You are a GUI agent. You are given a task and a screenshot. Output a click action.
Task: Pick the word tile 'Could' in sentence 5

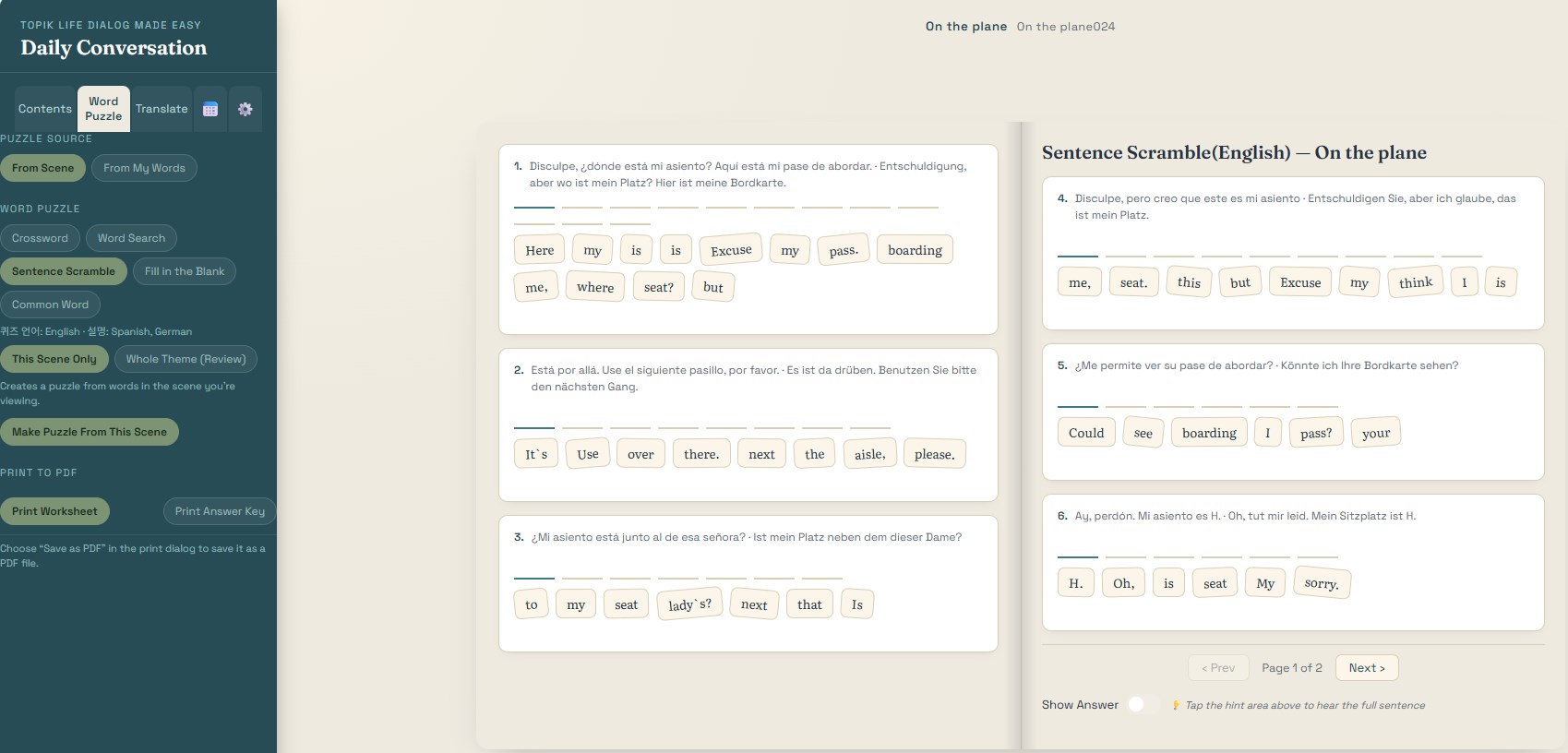(1086, 433)
